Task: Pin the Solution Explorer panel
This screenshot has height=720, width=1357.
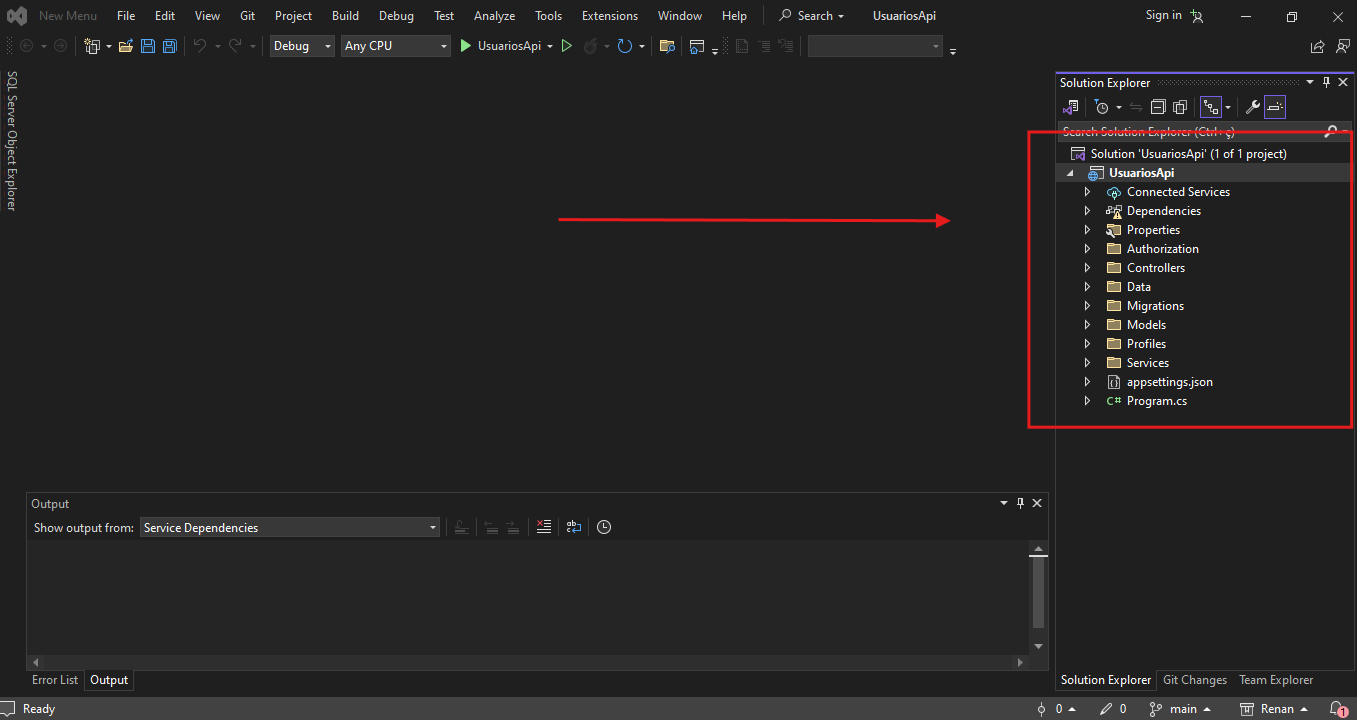Action: coord(1327,83)
